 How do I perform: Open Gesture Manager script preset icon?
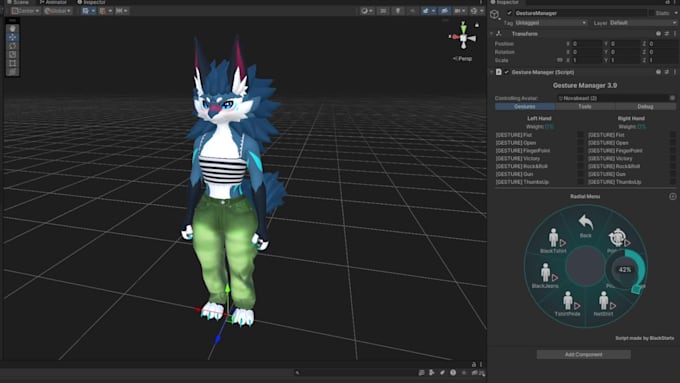[667, 72]
